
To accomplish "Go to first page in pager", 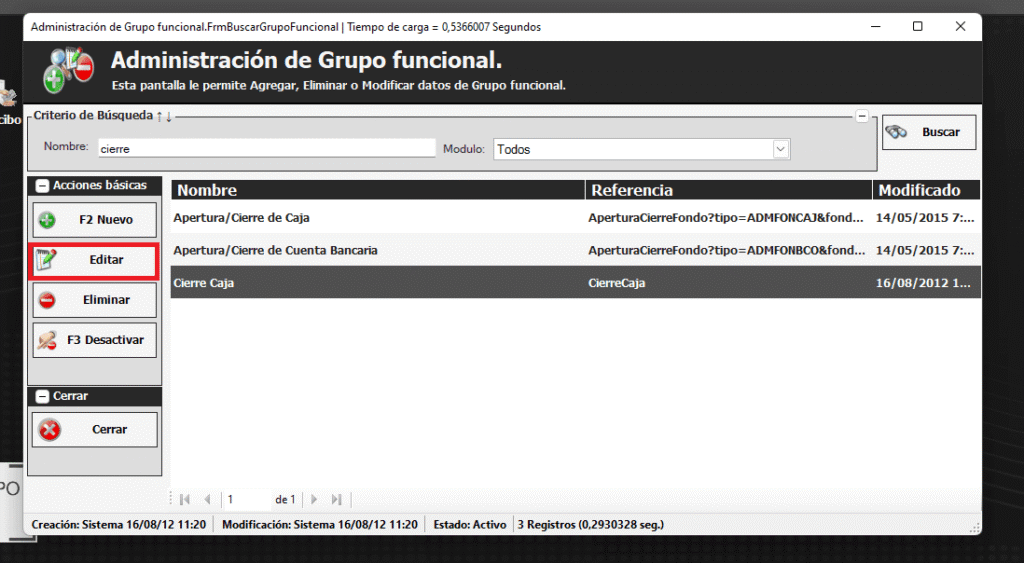I will [185, 499].
